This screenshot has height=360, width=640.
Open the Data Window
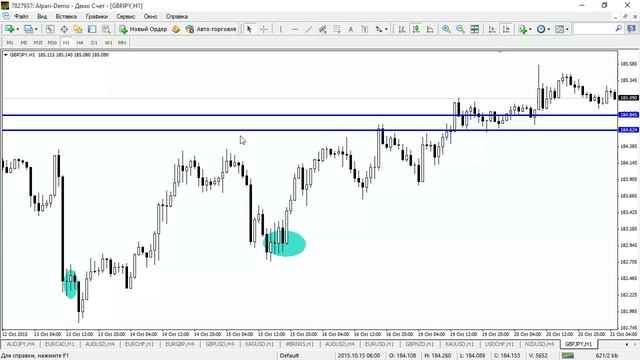tap(64, 29)
